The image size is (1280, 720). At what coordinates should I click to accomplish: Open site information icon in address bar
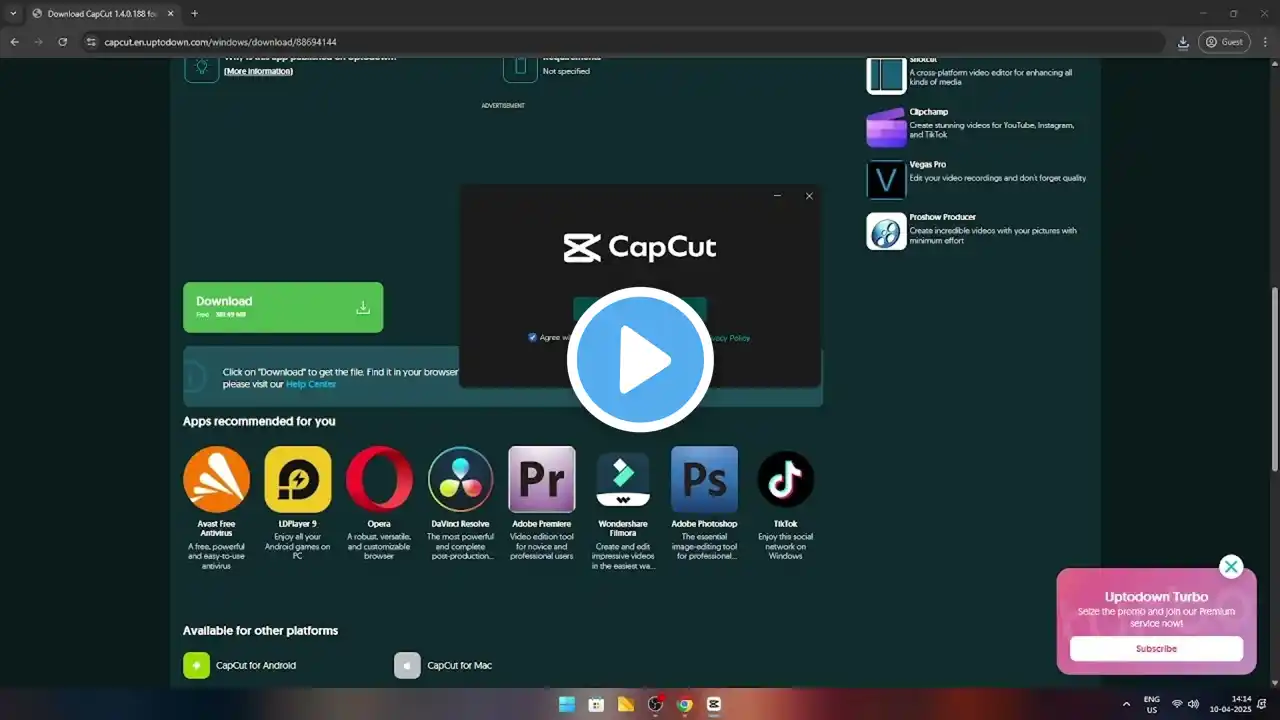pos(91,42)
